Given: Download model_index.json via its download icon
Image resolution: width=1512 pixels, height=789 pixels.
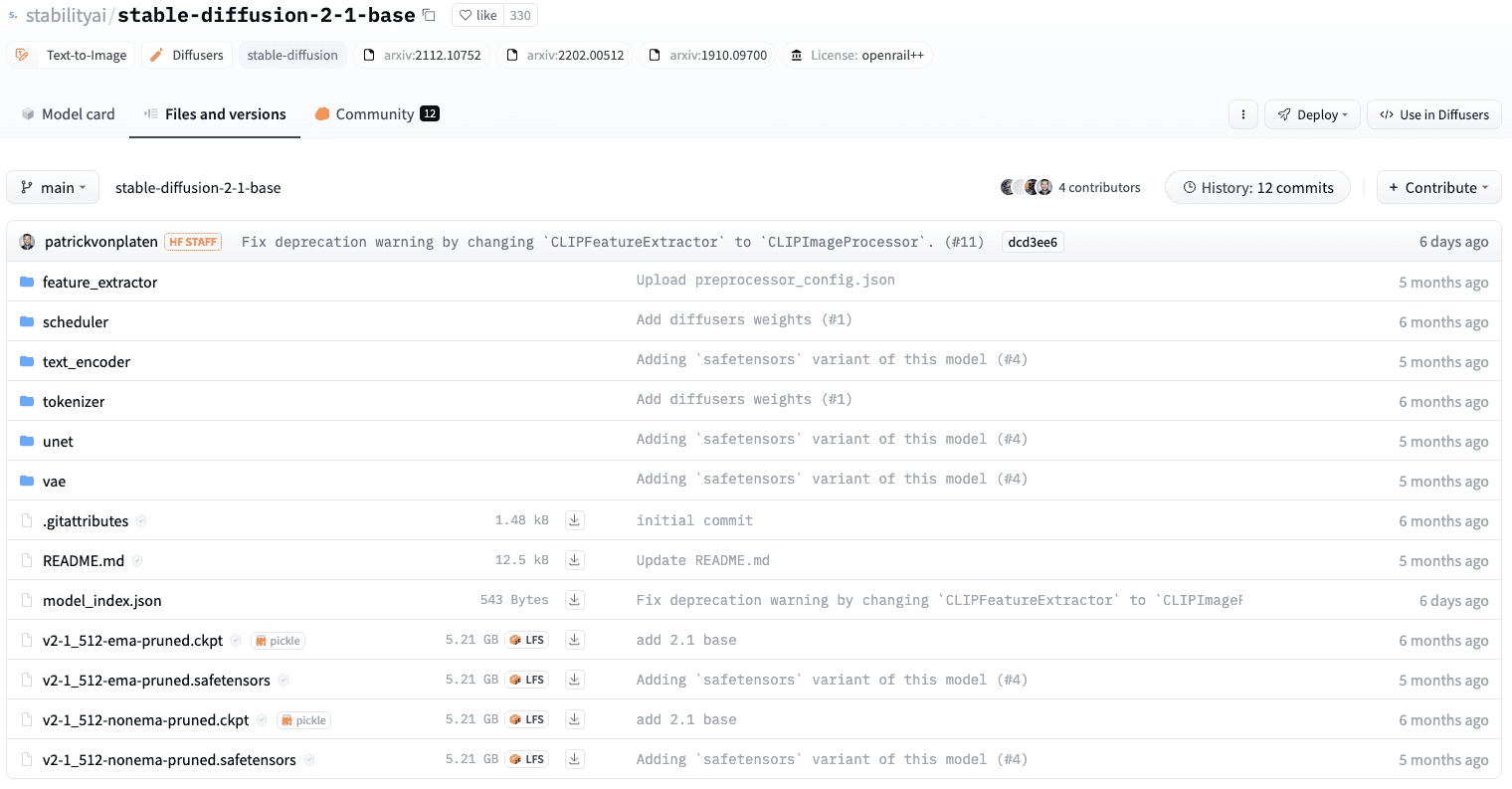Looking at the screenshot, I should (x=574, y=600).
